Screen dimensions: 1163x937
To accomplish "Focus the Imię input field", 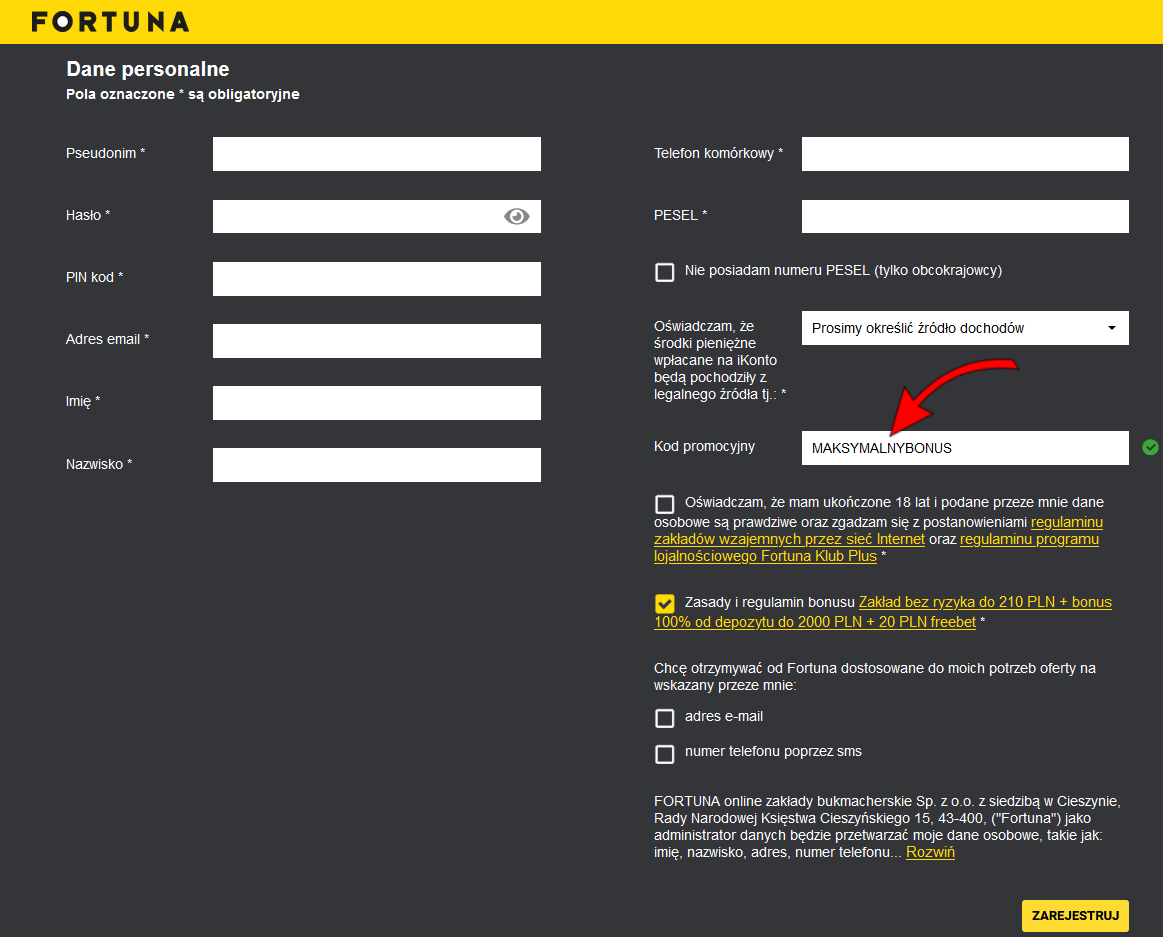I will [x=377, y=403].
